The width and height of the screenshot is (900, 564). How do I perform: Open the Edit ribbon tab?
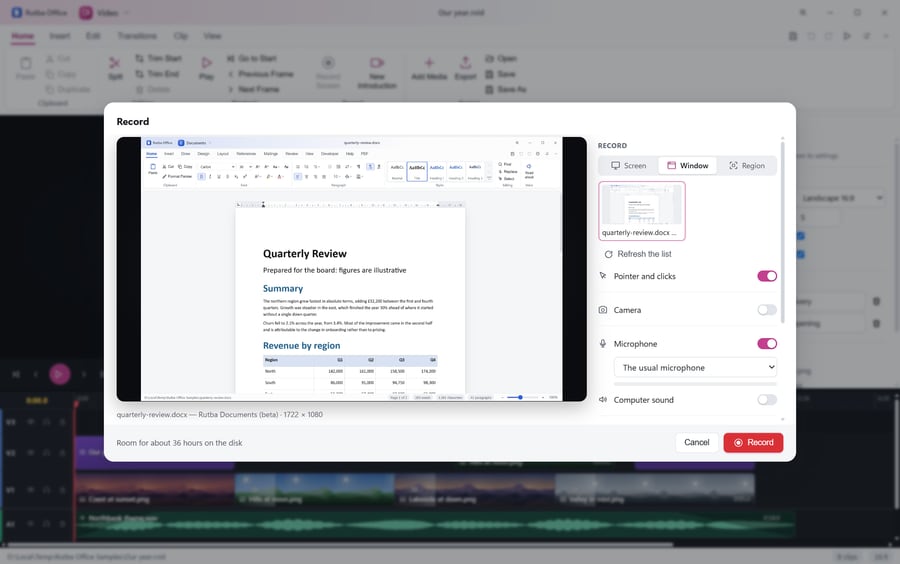(x=93, y=36)
